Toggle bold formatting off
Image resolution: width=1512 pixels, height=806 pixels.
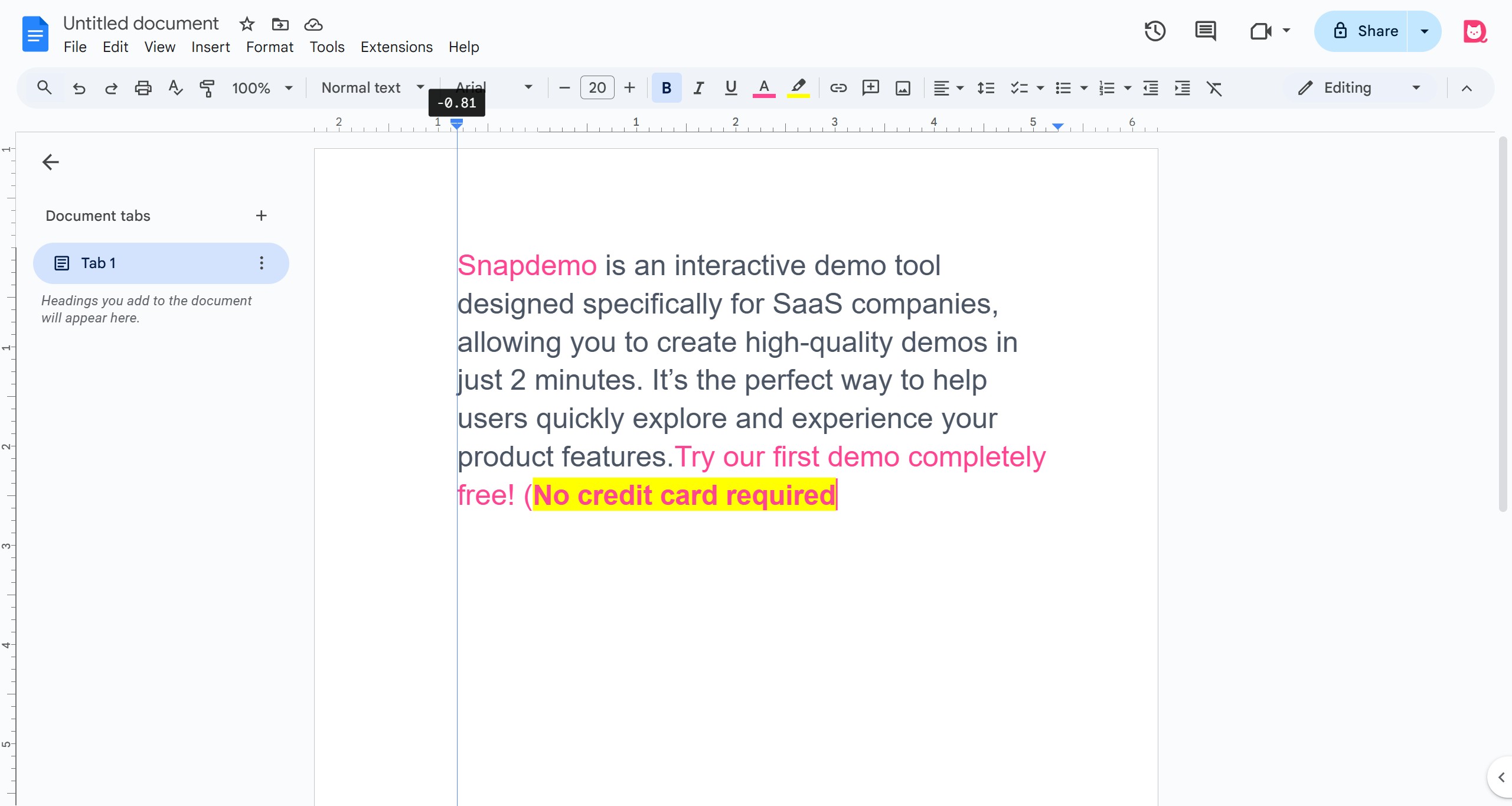(x=667, y=88)
